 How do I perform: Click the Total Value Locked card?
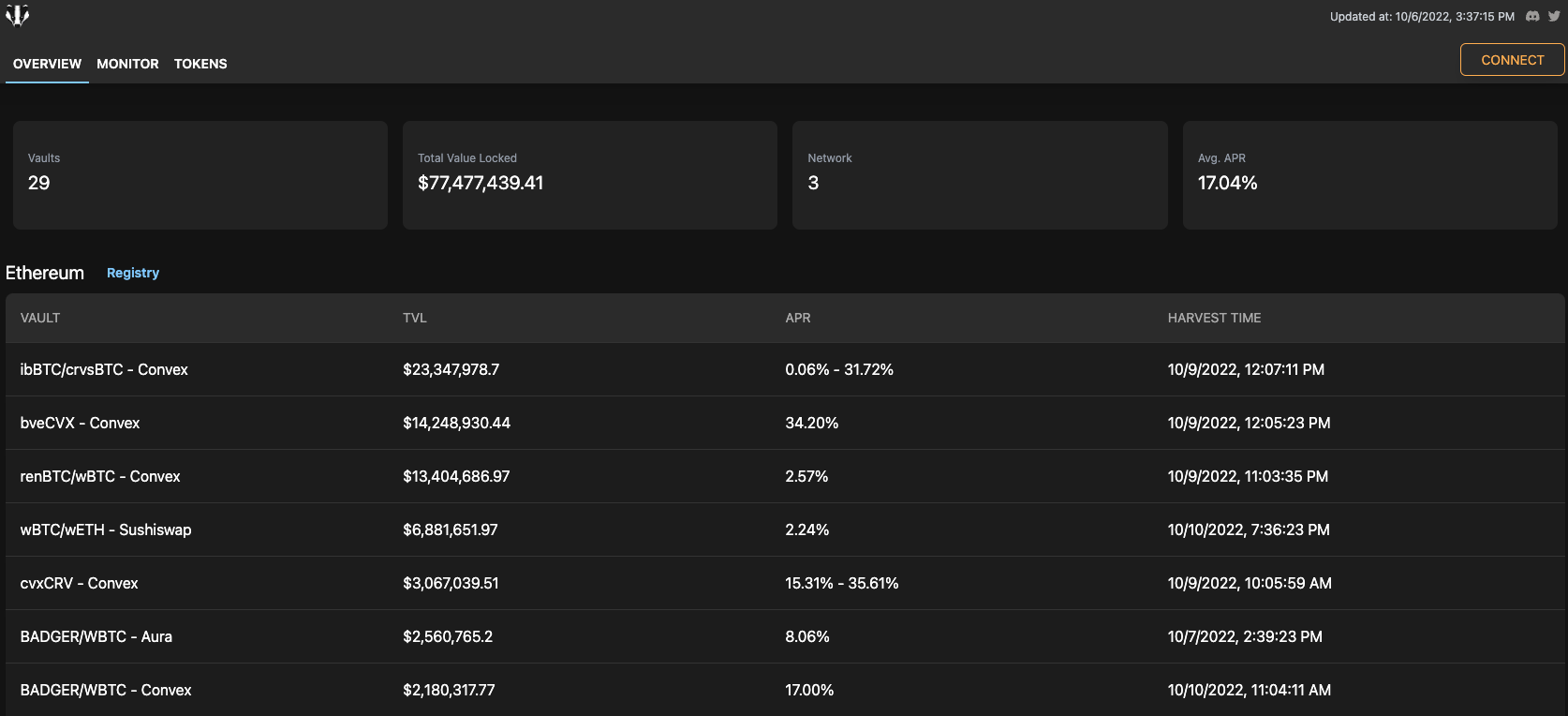(589, 174)
